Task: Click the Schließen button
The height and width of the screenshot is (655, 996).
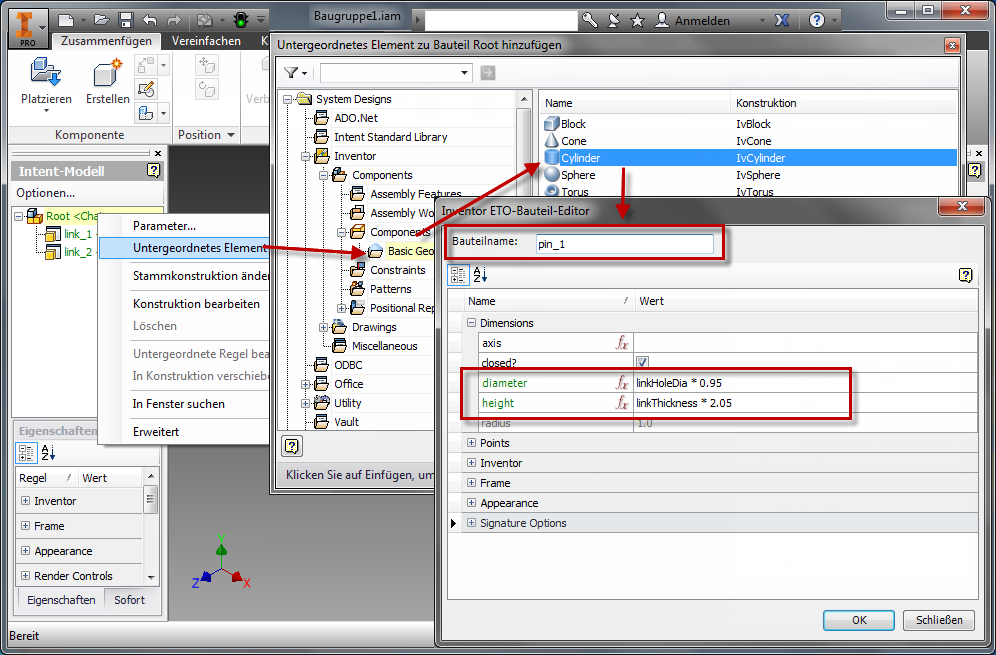Action: [x=939, y=620]
